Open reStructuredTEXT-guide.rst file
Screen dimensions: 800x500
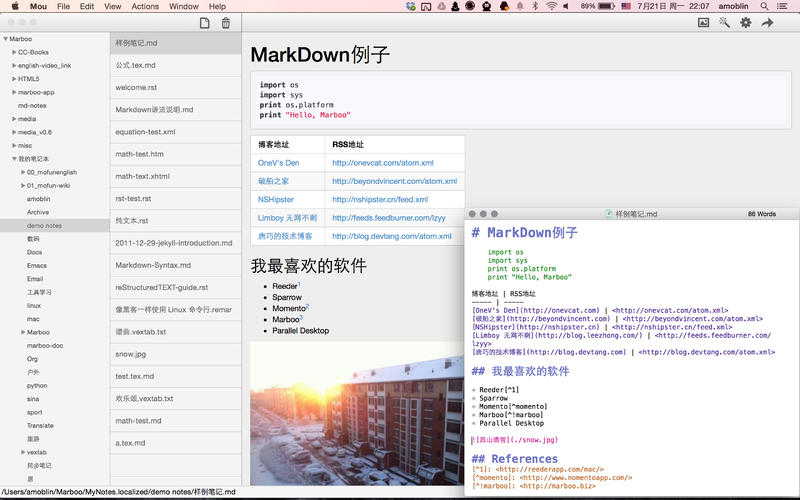[x=176, y=287]
